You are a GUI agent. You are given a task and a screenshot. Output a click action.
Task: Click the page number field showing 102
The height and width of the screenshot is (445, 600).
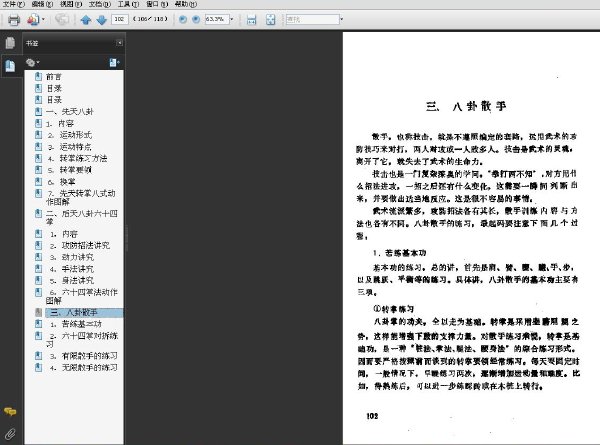tap(119, 19)
